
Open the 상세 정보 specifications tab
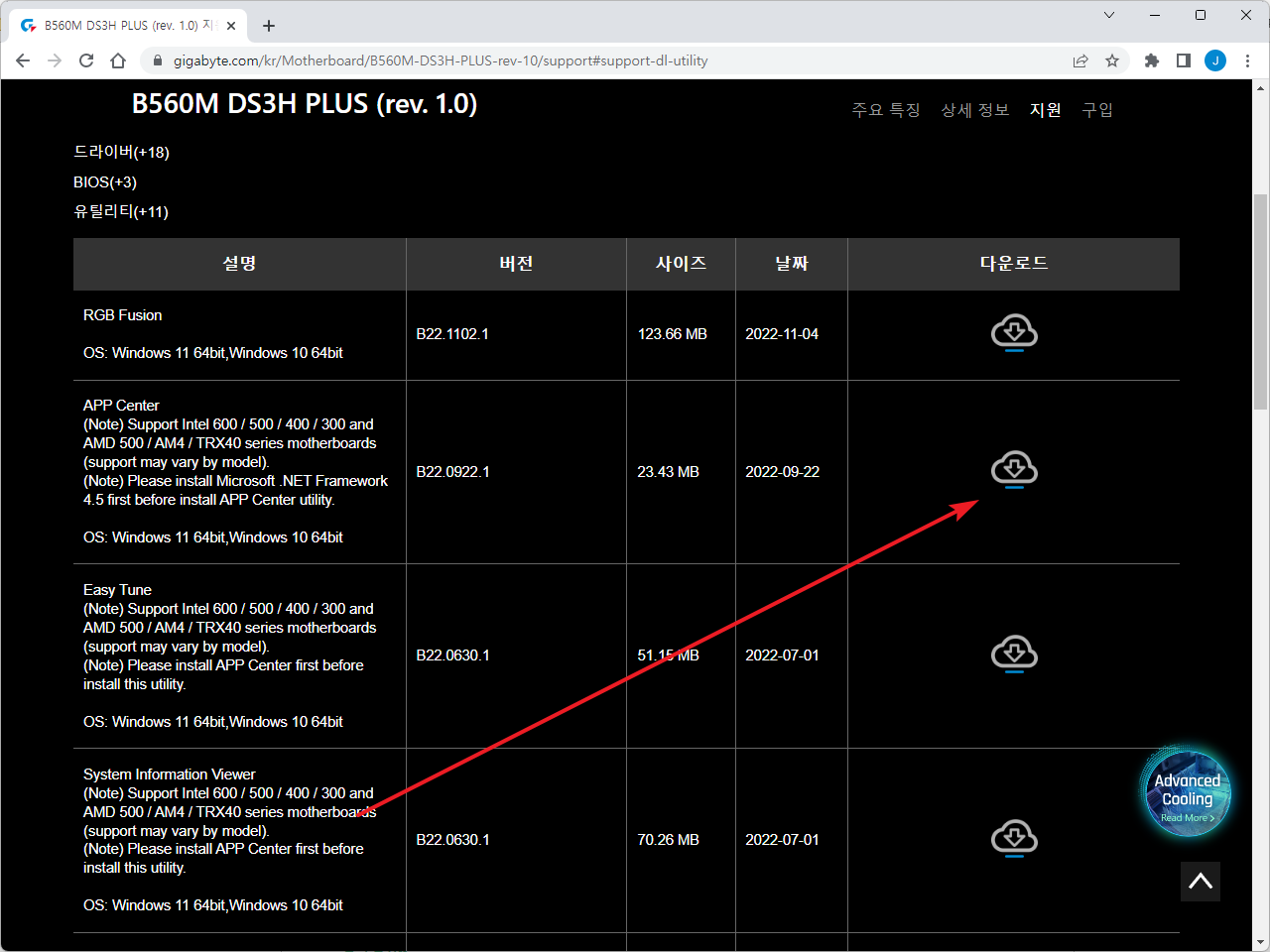975,110
